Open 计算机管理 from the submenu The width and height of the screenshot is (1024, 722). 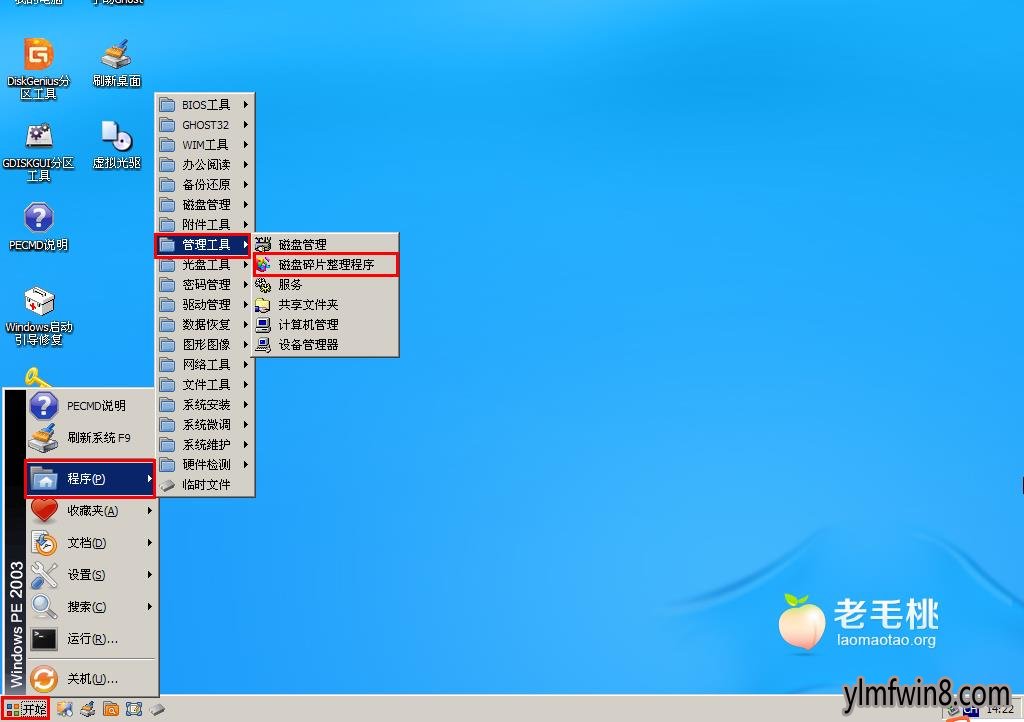pyautogui.click(x=325, y=324)
